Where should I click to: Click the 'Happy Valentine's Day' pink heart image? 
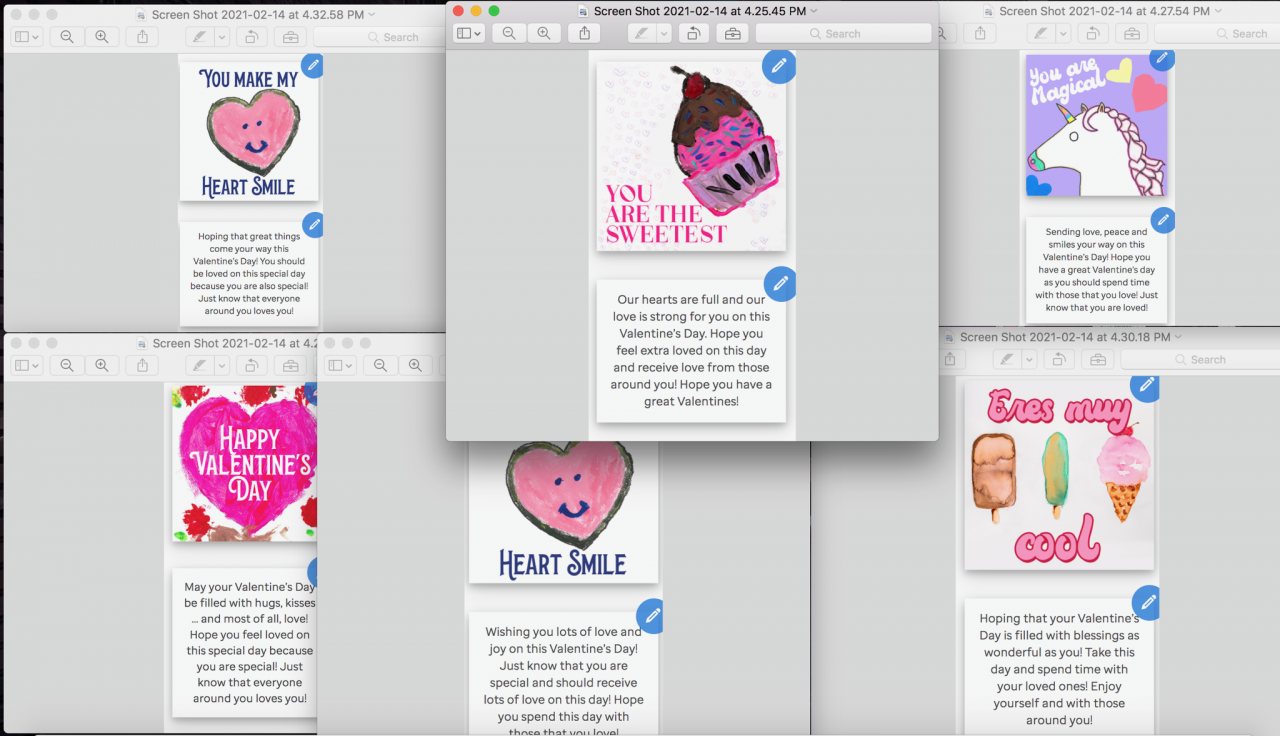pos(244,463)
